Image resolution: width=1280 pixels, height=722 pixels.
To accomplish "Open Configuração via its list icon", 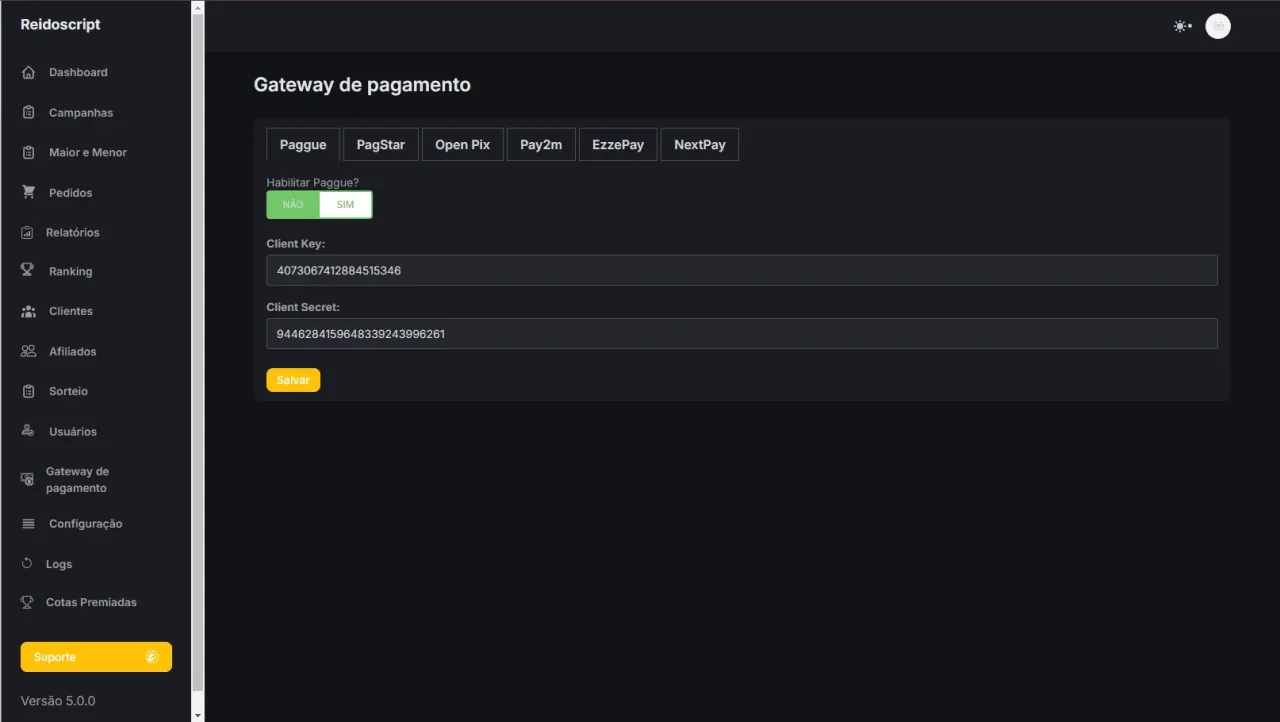I will (x=28, y=524).
